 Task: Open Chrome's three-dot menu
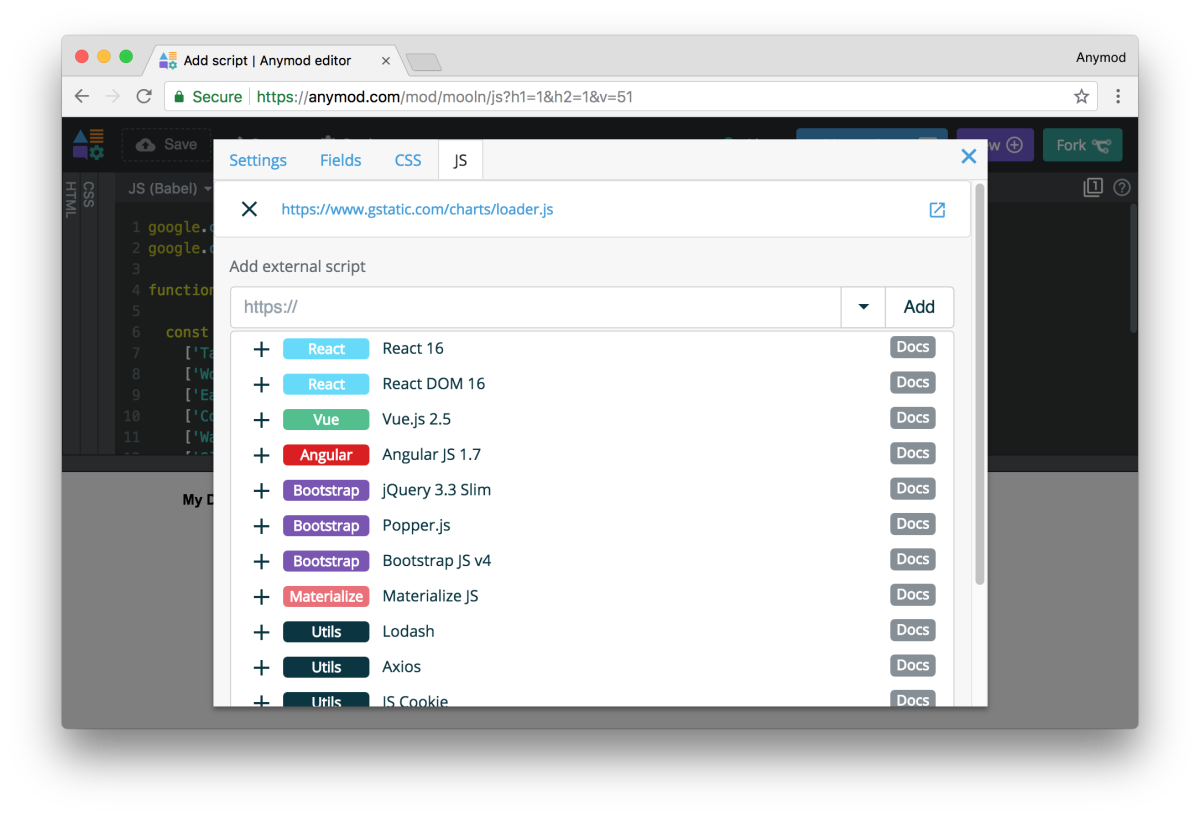point(1118,97)
